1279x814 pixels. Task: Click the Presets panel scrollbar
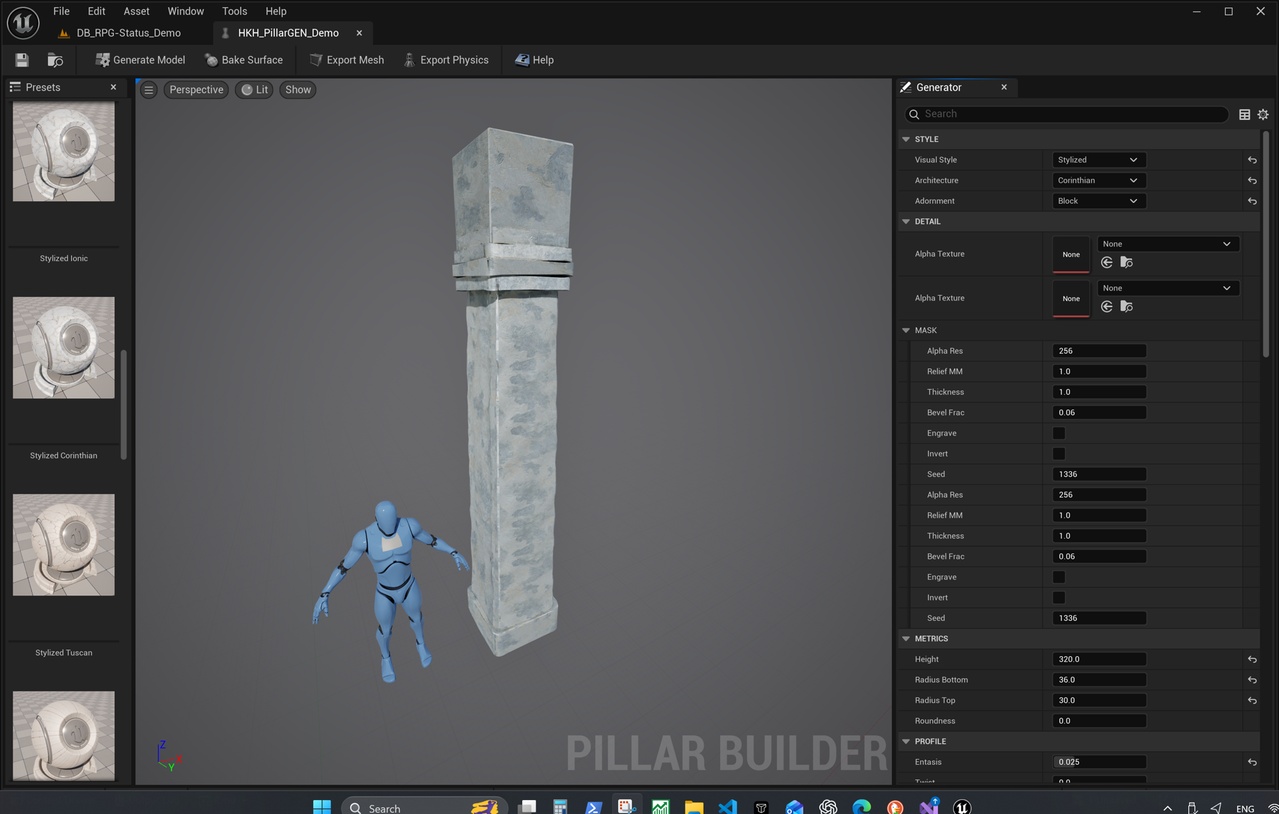point(124,405)
